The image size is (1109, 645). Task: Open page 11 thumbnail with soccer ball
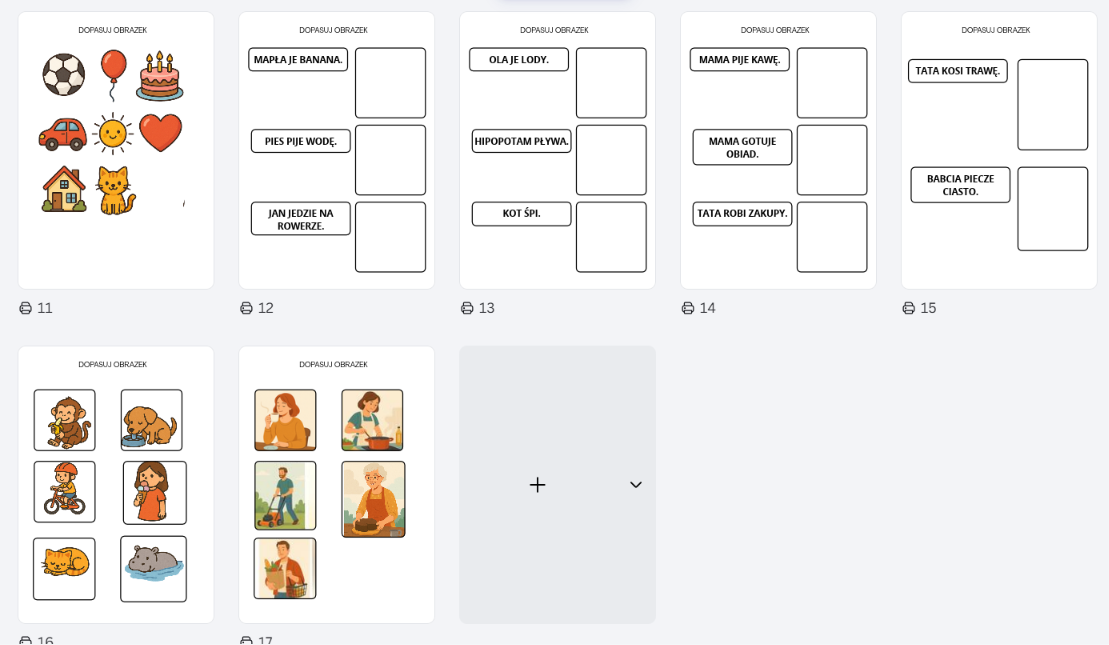[116, 150]
